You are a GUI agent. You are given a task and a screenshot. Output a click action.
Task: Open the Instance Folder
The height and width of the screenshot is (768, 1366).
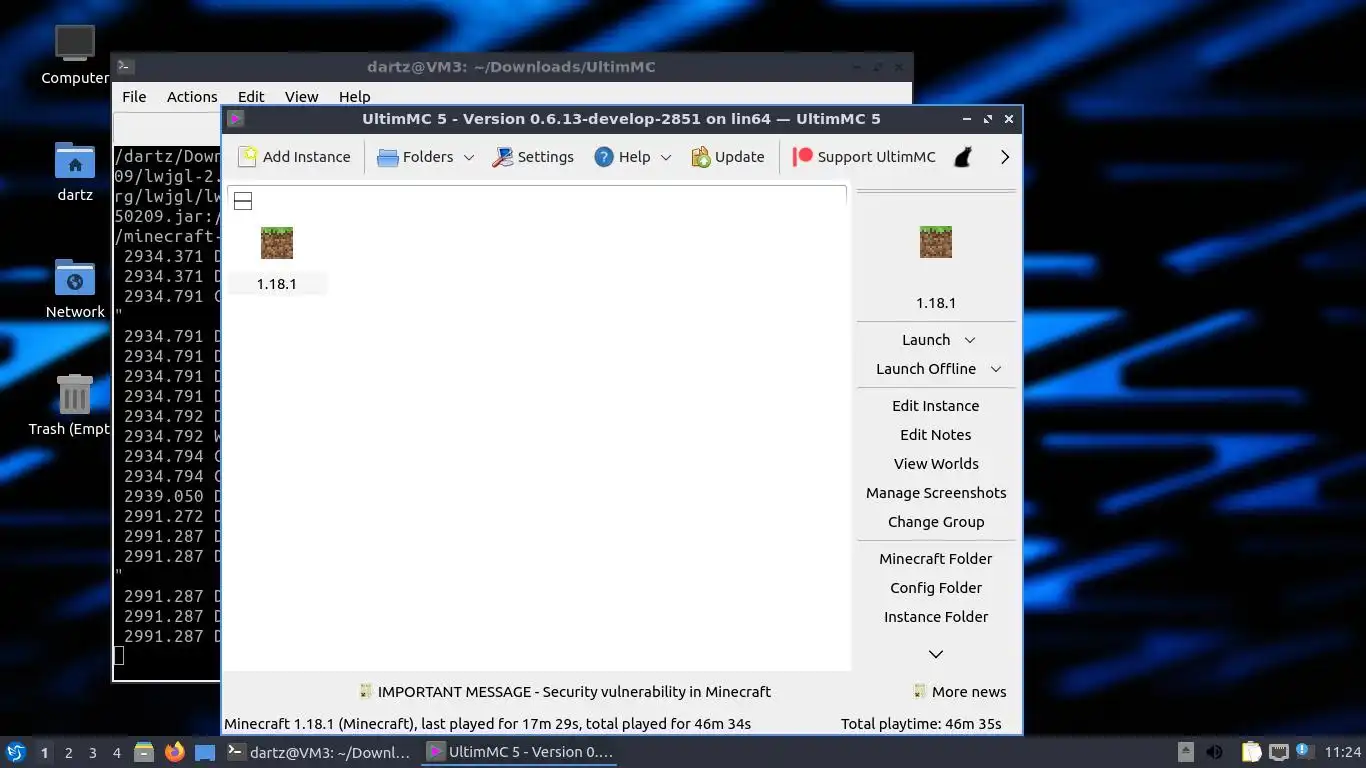[936, 617]
